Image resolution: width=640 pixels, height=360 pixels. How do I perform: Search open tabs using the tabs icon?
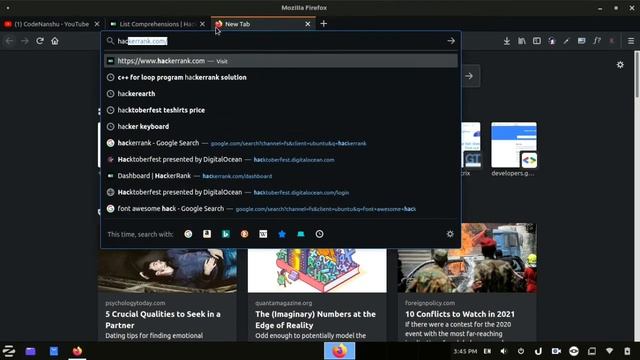(301, 234)
